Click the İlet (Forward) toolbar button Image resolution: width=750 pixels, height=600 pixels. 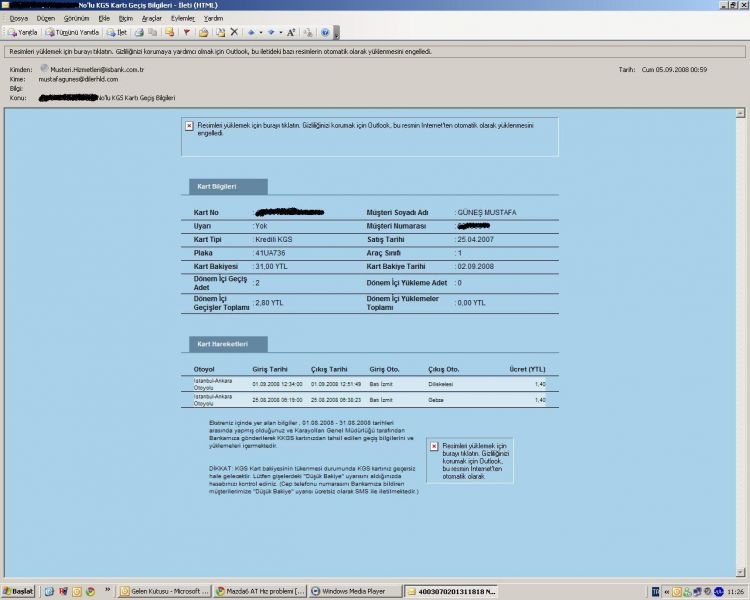[117, 33]
